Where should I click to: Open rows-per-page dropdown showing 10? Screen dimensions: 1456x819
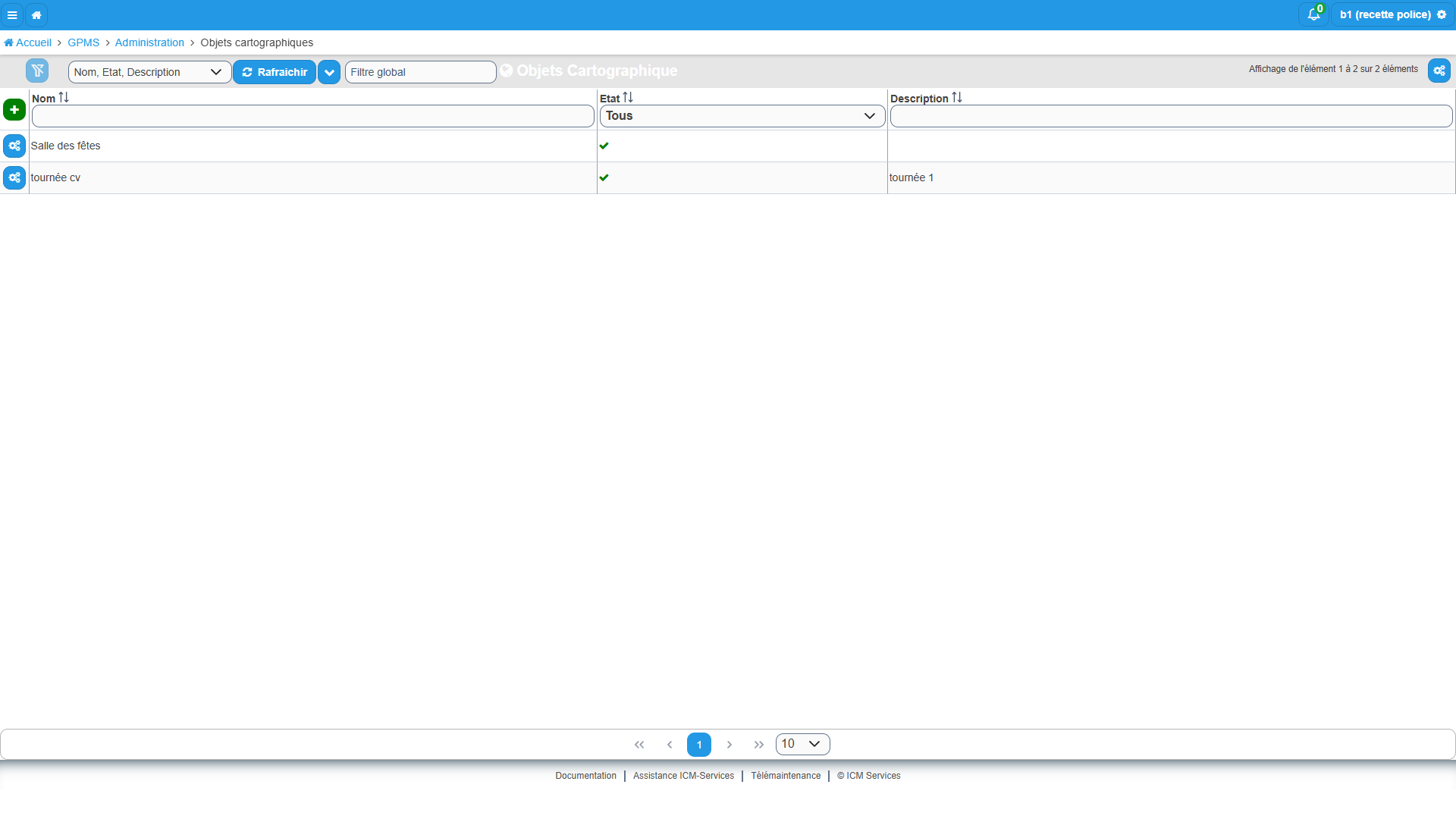(x=802, y=744)
